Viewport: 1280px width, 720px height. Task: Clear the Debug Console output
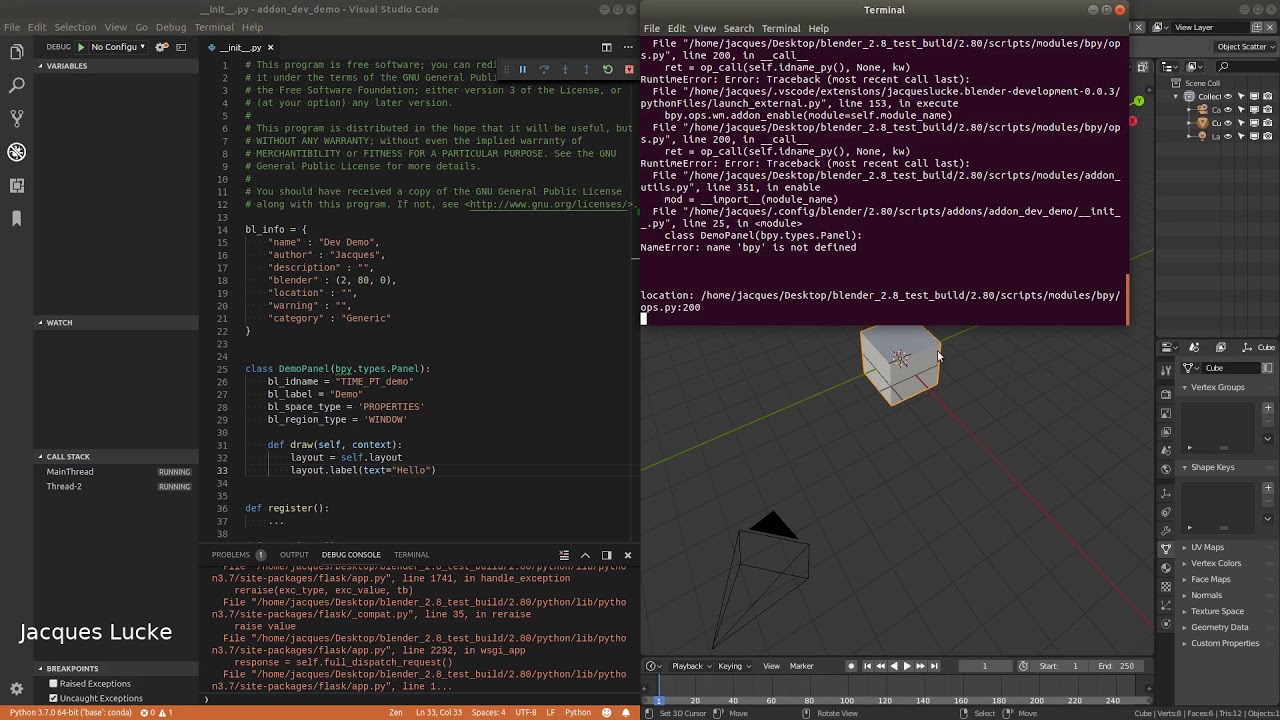click(x=564, y=555)
